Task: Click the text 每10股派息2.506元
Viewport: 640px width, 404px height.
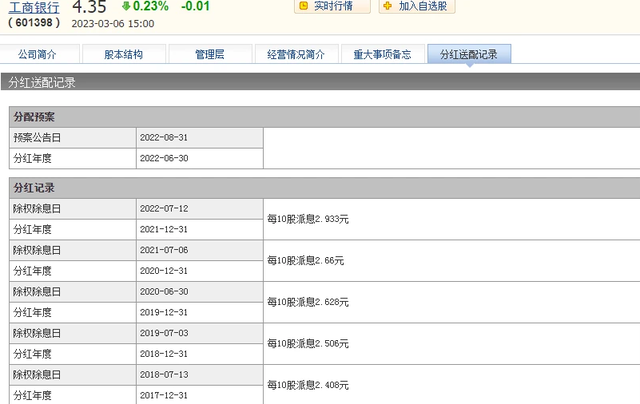Action: coord(308,344)
